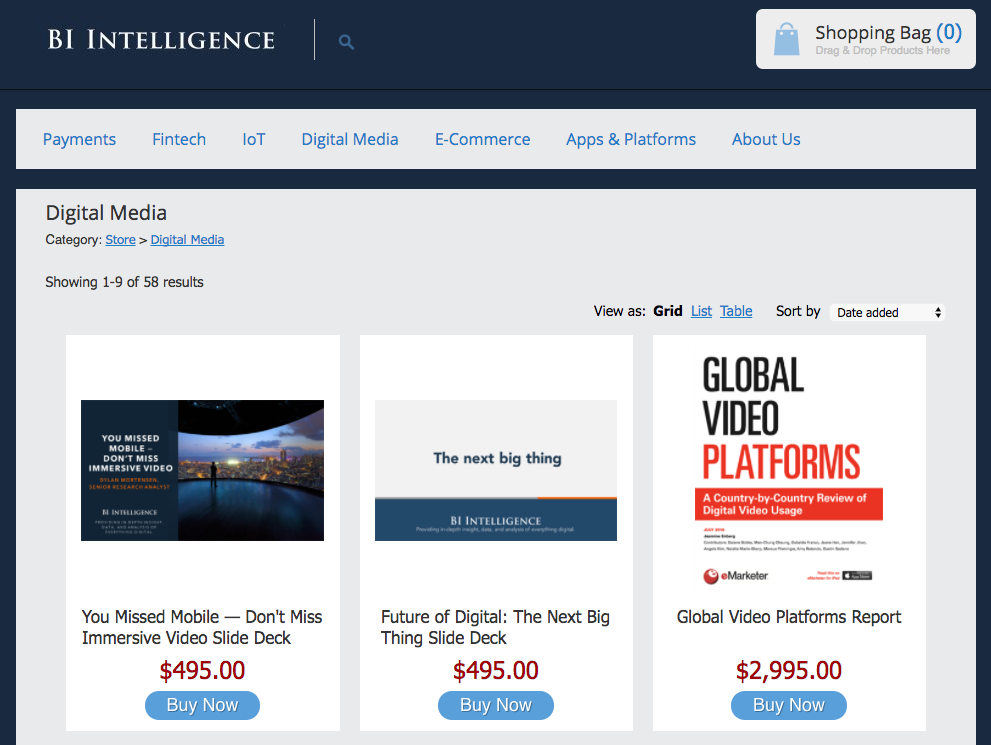Open Shopping Bag (0) panel

click(x=865, y=39)
